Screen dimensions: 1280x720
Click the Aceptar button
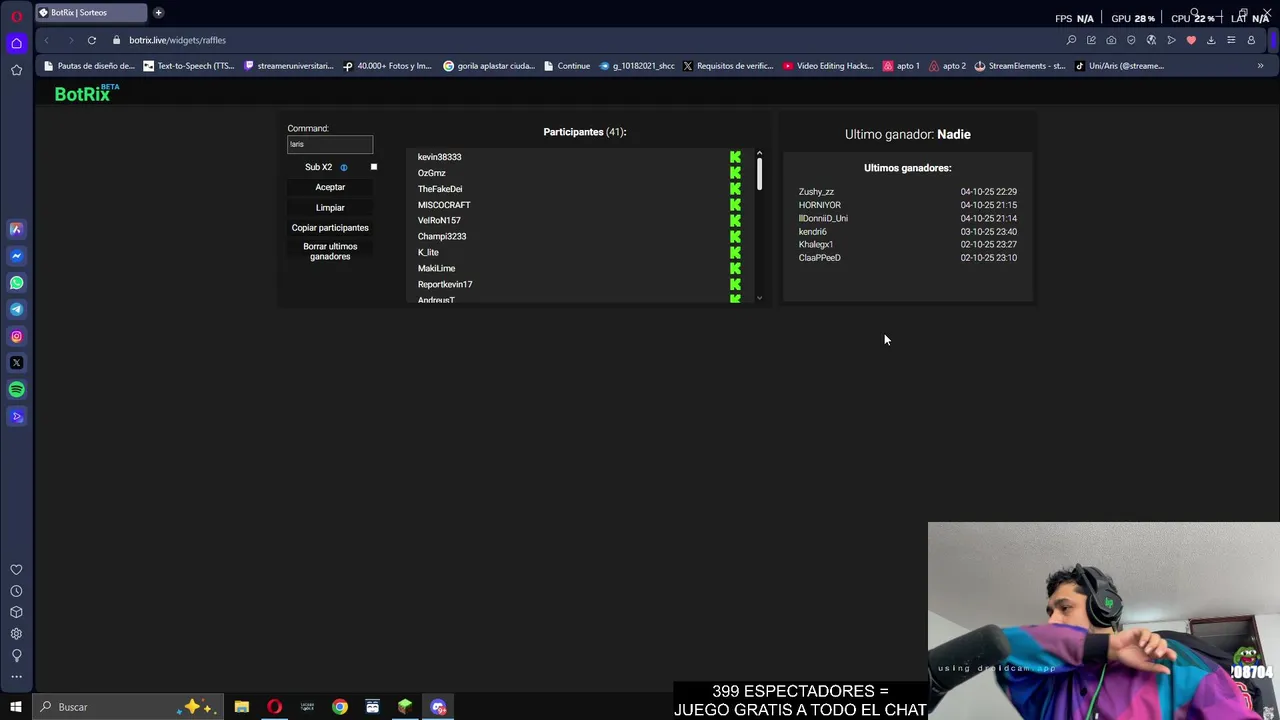click(330, 187)
